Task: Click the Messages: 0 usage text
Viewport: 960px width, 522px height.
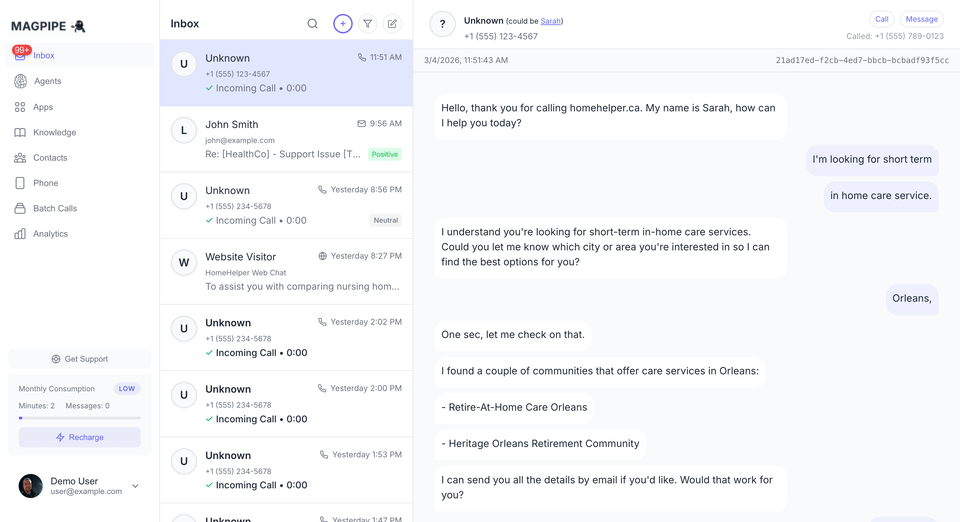Action: [88, 406]
